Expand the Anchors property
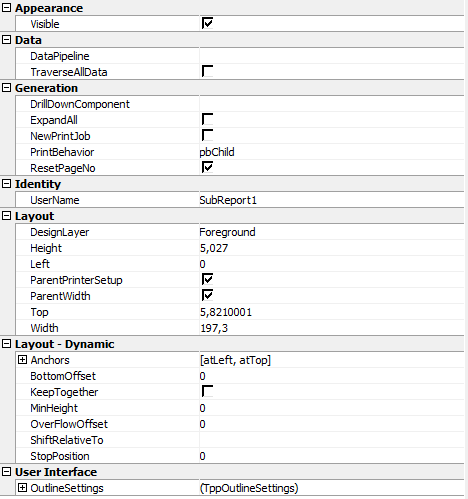This screenshot has height=499, width=468. pyautogui.click(x=22, y=360)
